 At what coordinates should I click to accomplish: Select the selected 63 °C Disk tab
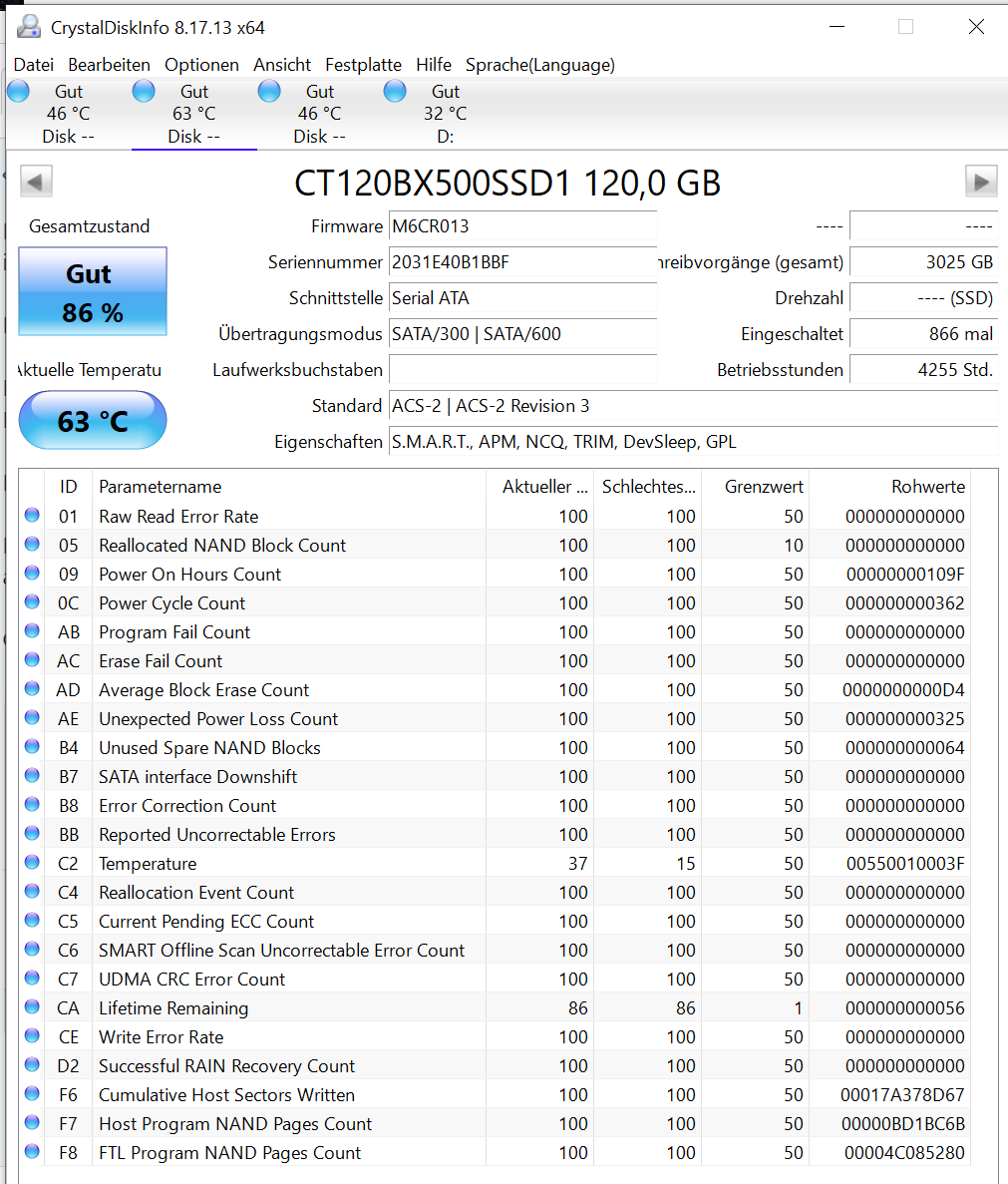tap(193, 114)
